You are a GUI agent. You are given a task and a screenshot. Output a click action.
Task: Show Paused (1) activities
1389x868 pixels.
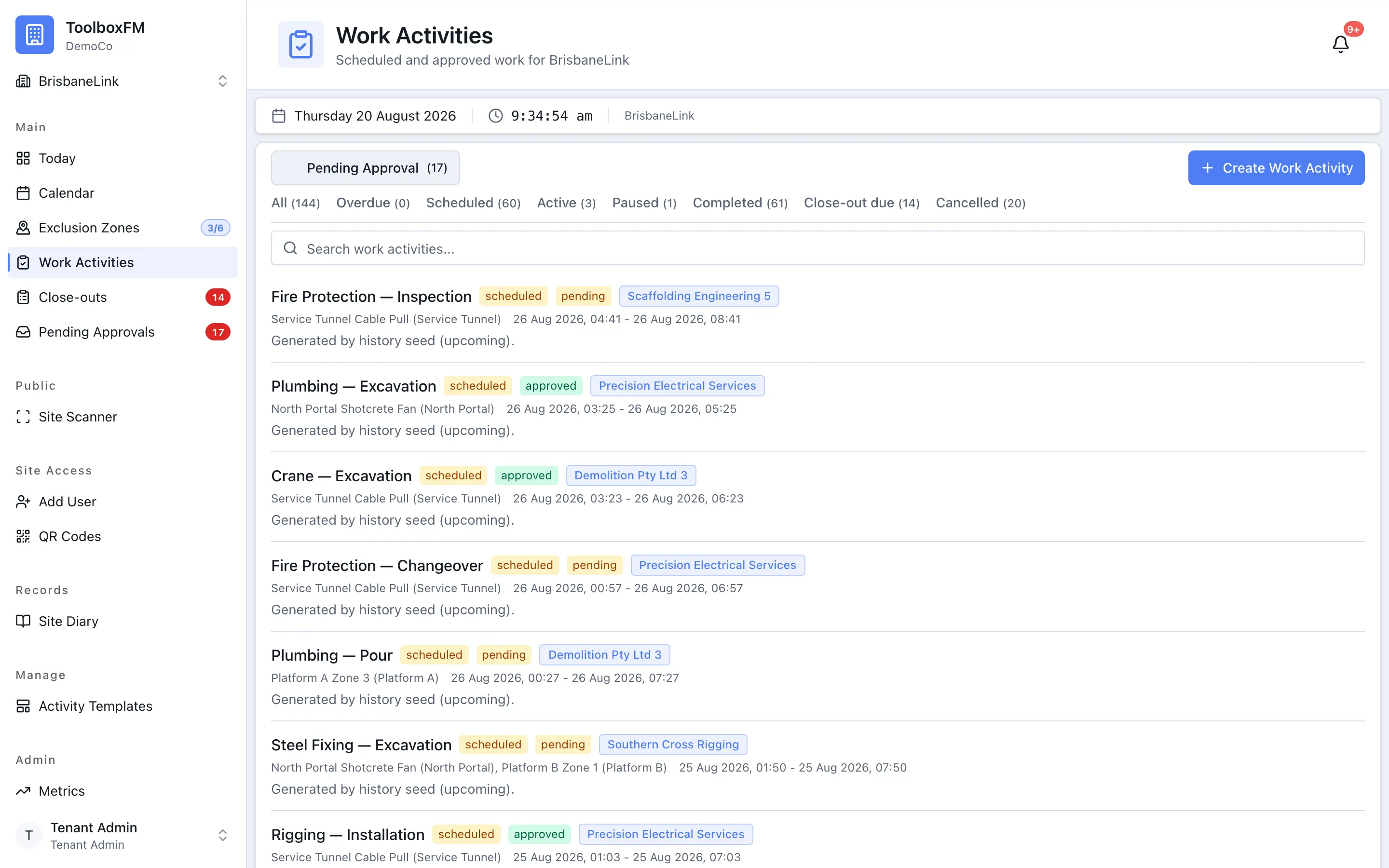point(644,203)
